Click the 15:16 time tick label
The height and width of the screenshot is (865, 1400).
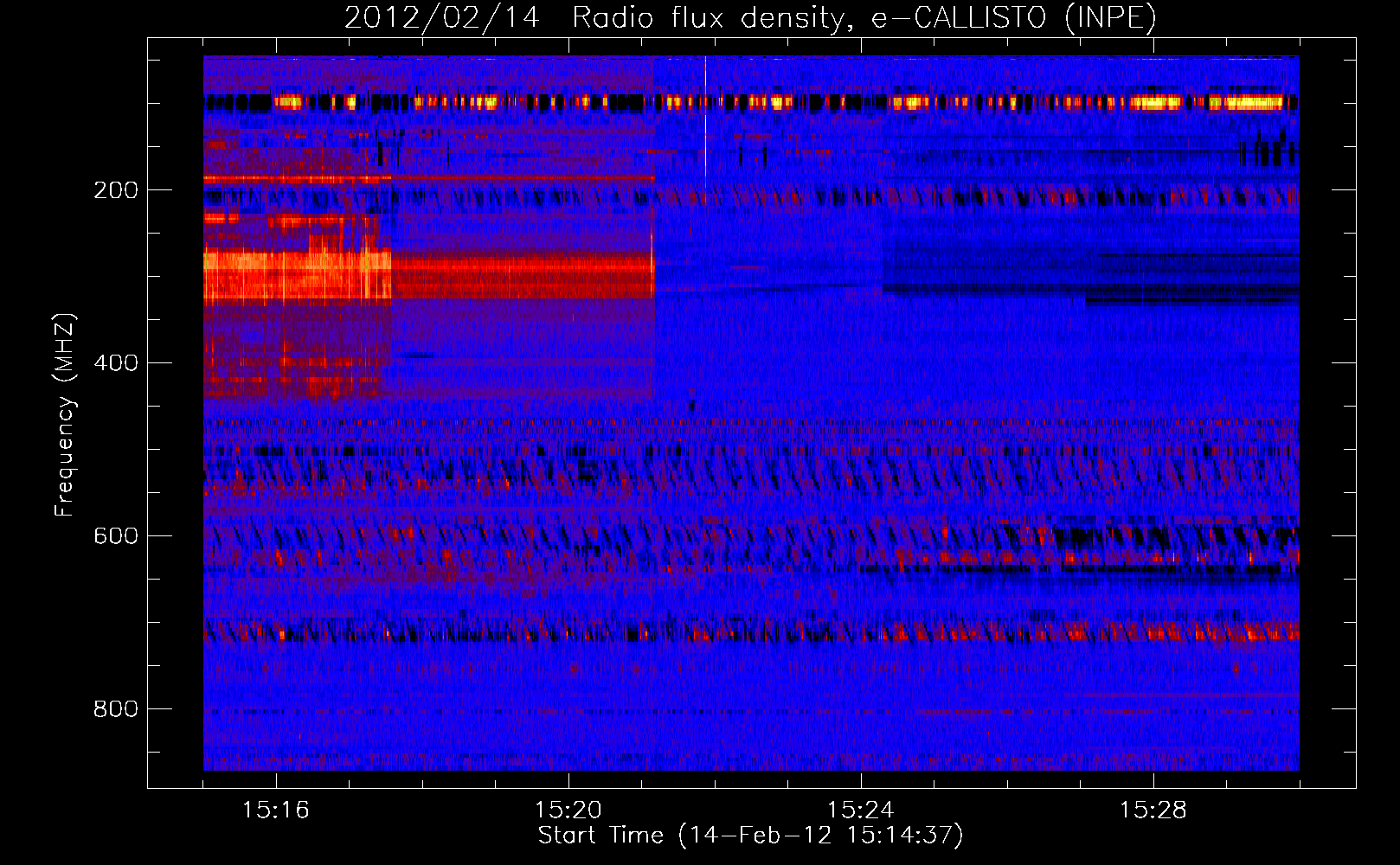point(276,811)
